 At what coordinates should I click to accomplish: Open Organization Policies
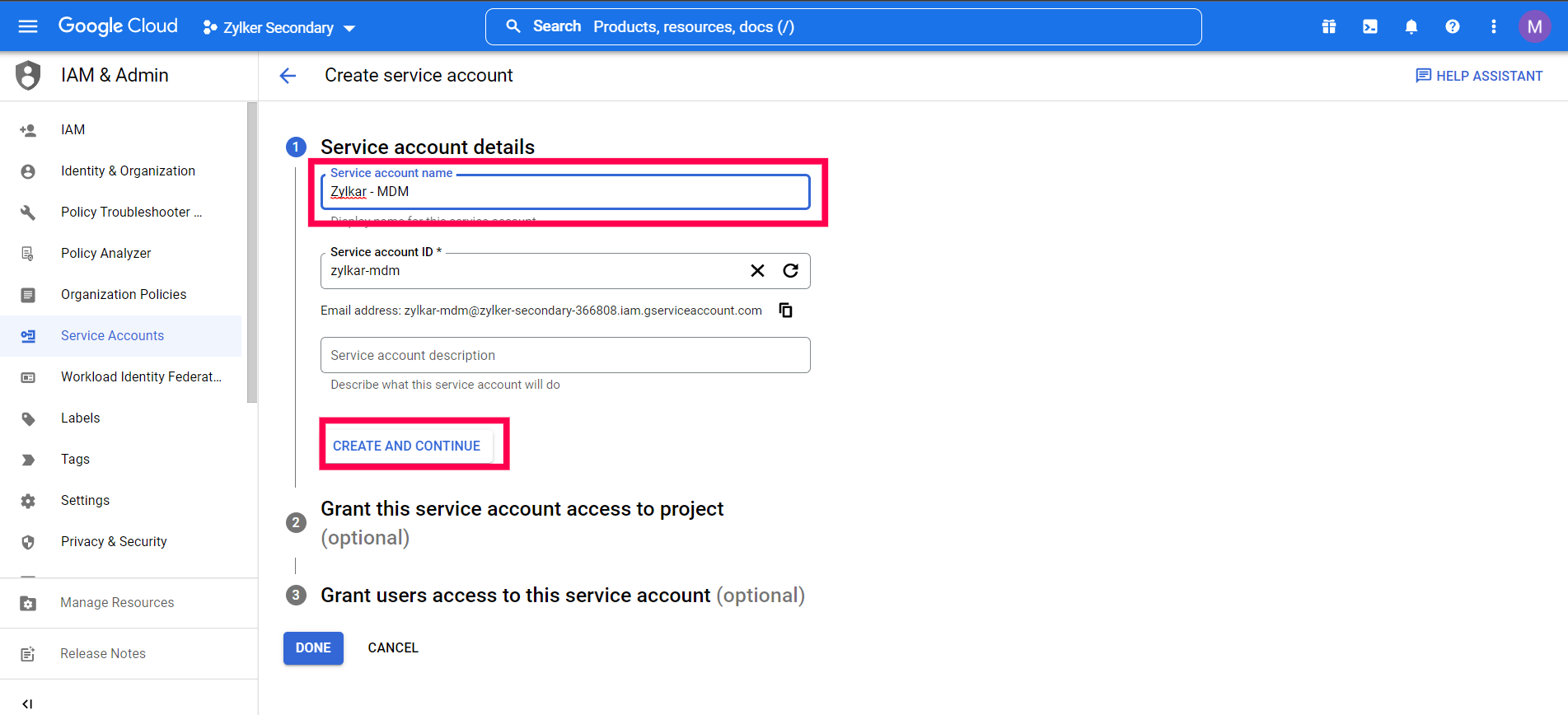coord(120,294)
